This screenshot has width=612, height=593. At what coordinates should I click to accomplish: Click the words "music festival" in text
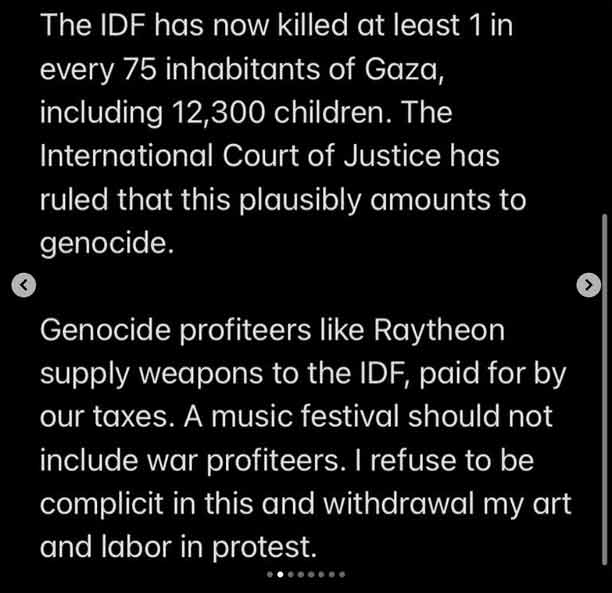(x=305, y=416)
